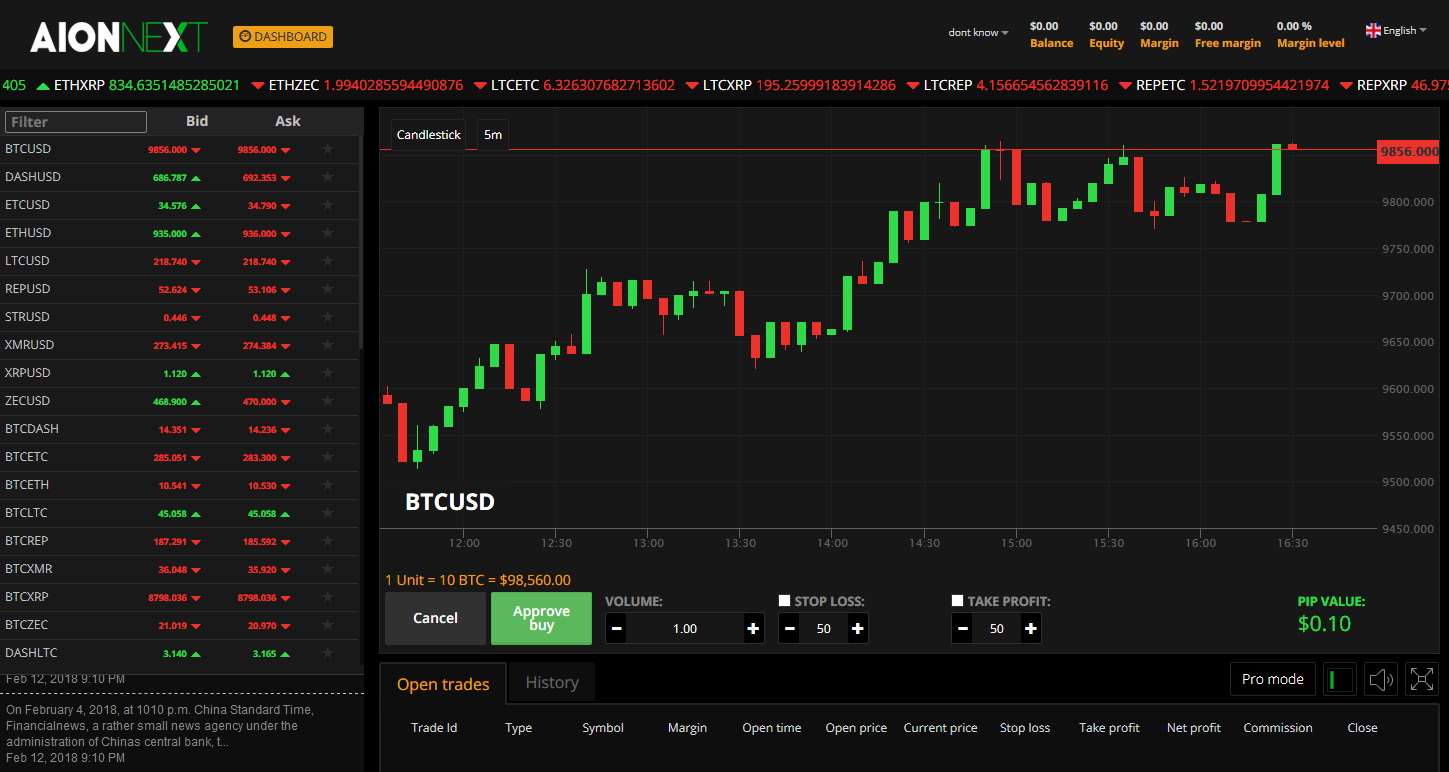Switch to Open trades tab
This screenshot has height=772, width=1449.
443,684
